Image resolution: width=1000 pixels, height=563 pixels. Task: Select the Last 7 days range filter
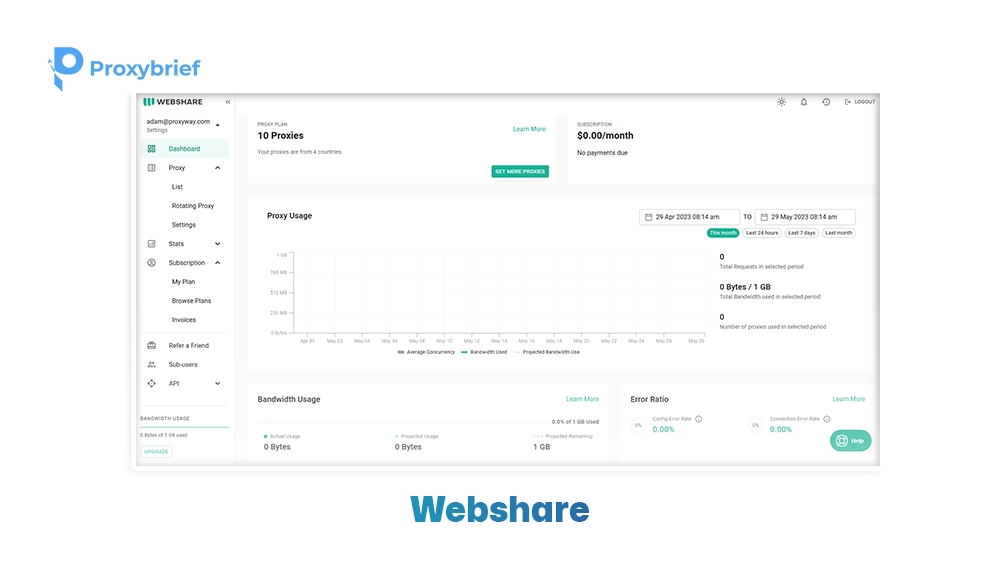[802, 233]
